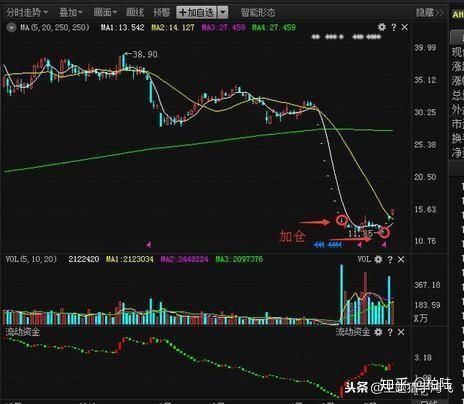Toggle 隐藏>> to hide side panel

coord(430,13)
